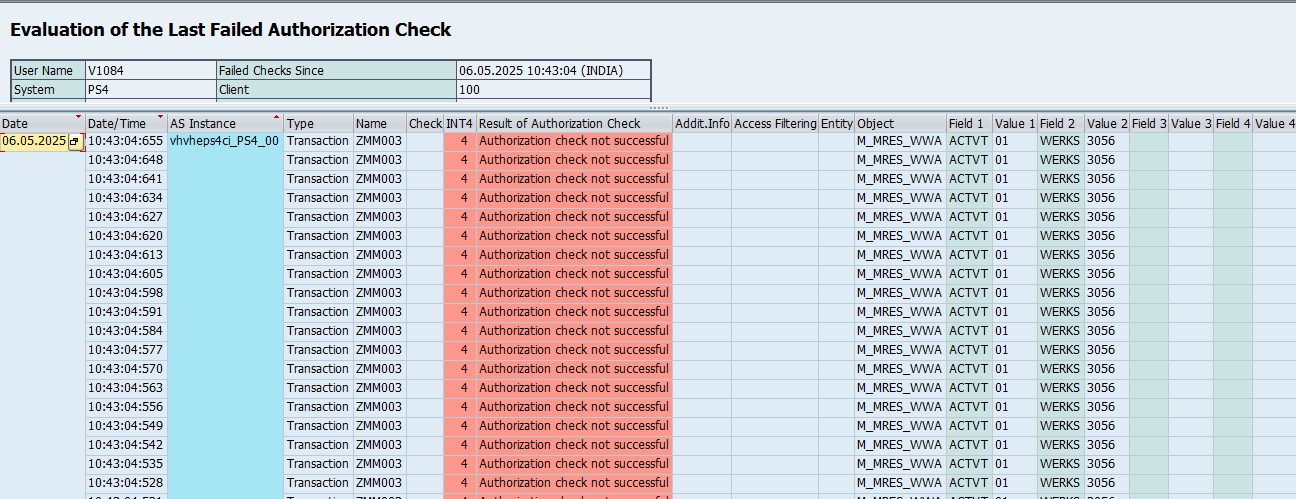Select the Field 1 column header
1296x499 pixels.
(x=966, y=124)
